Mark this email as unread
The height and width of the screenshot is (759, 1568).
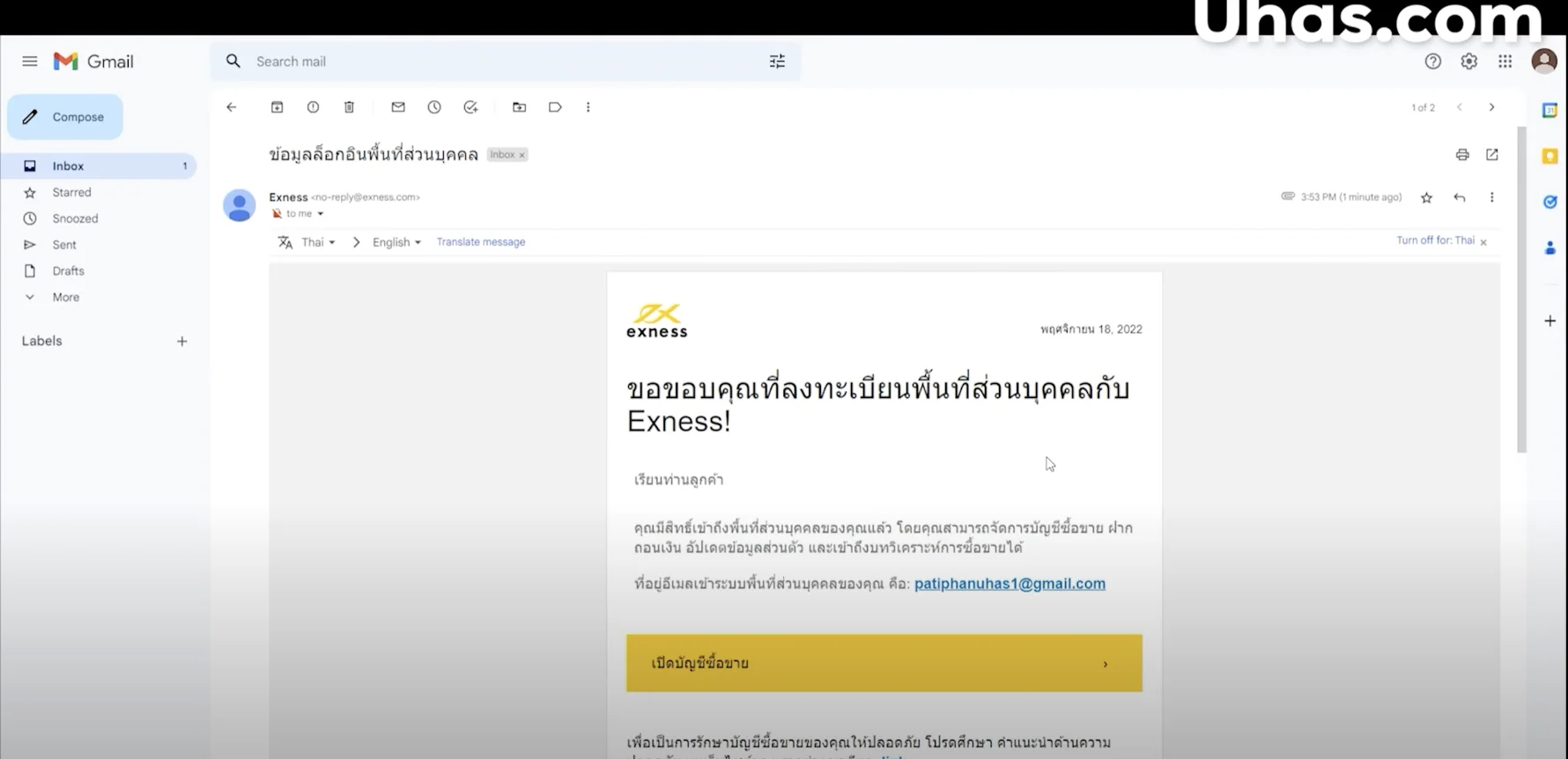[398, 107]
